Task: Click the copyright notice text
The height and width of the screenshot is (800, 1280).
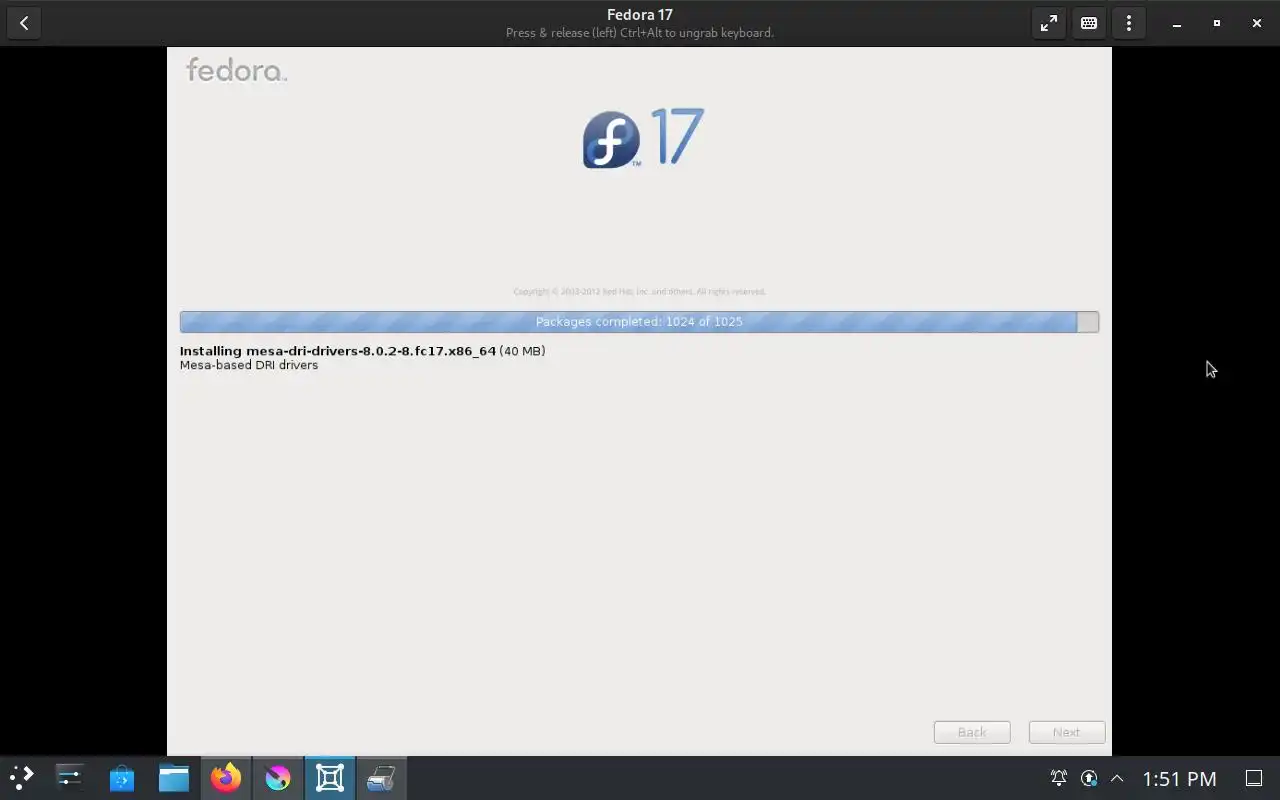Action: pyautogui.click(x=639, y=292)
